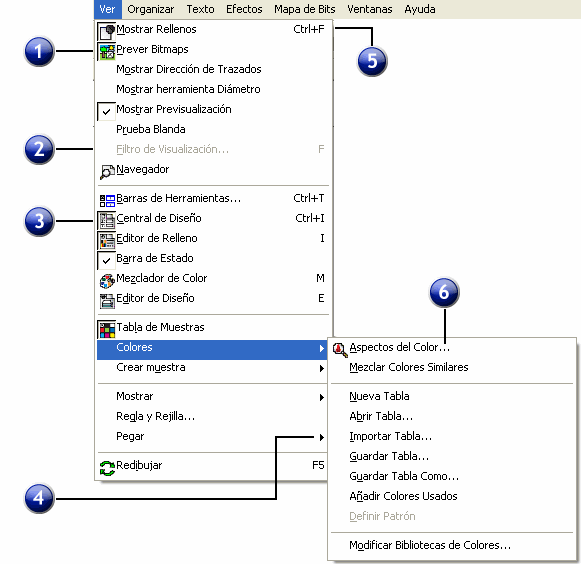Click the Editor de Relleno icon
This screenshot has height=564, width=581.
pos(107,240)
